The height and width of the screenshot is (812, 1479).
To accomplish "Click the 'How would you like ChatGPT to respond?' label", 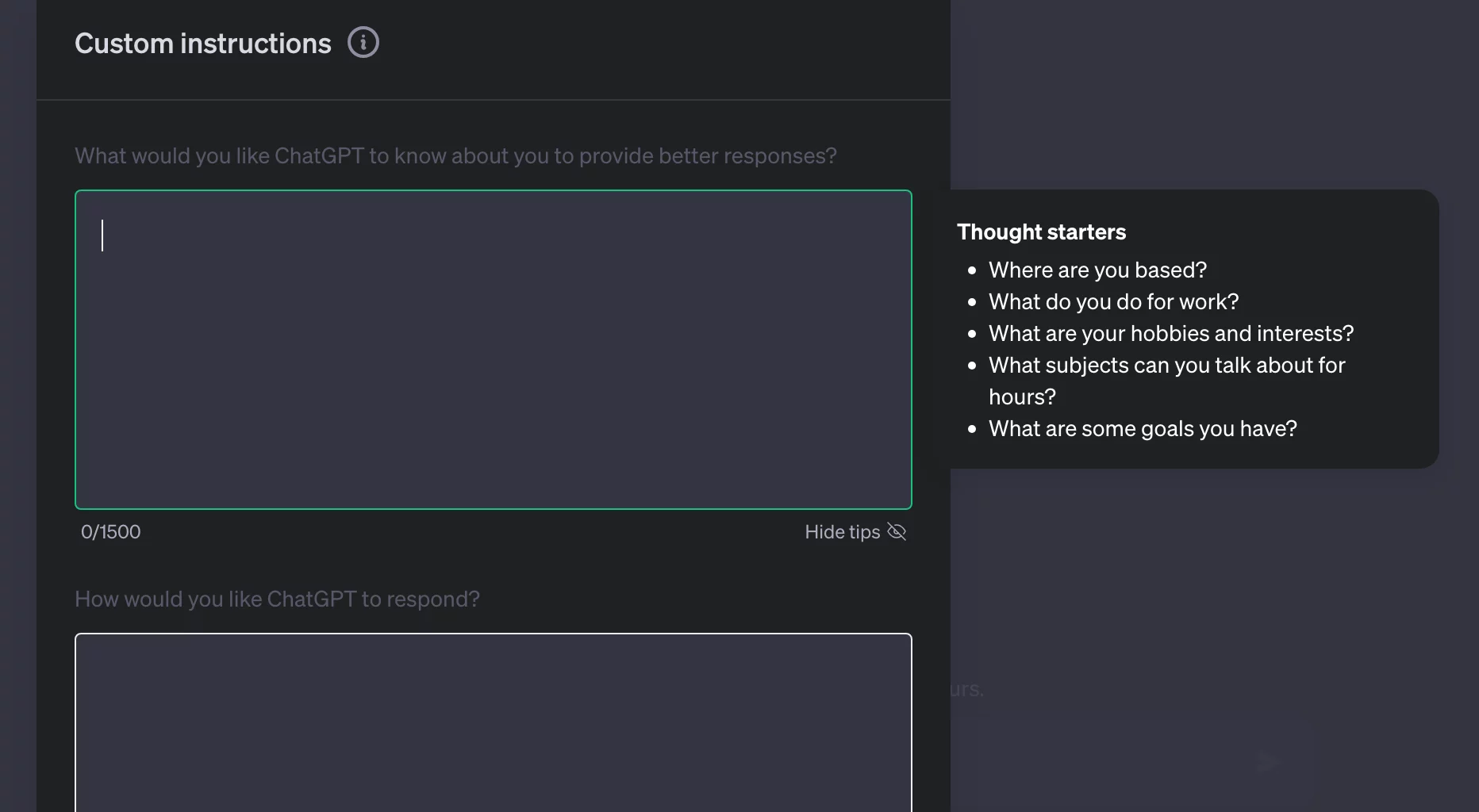I will click(277, 599).
